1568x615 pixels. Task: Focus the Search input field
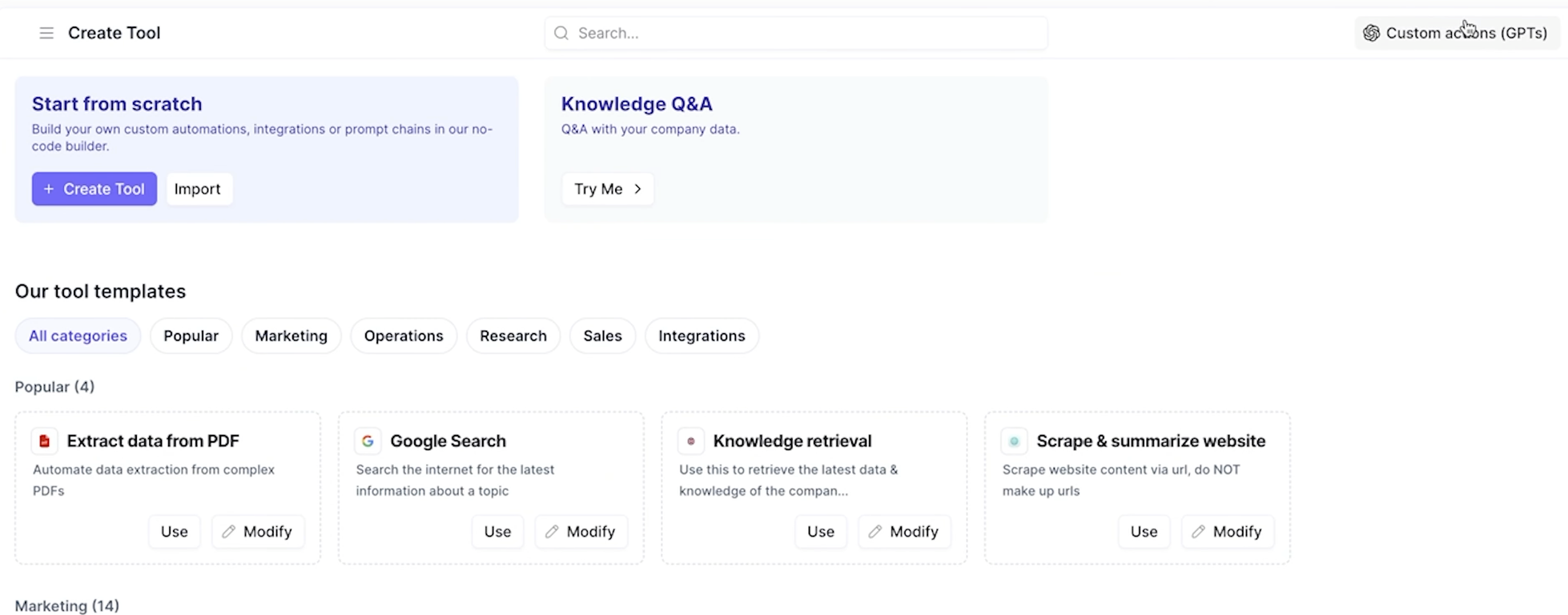coord(801,33)
